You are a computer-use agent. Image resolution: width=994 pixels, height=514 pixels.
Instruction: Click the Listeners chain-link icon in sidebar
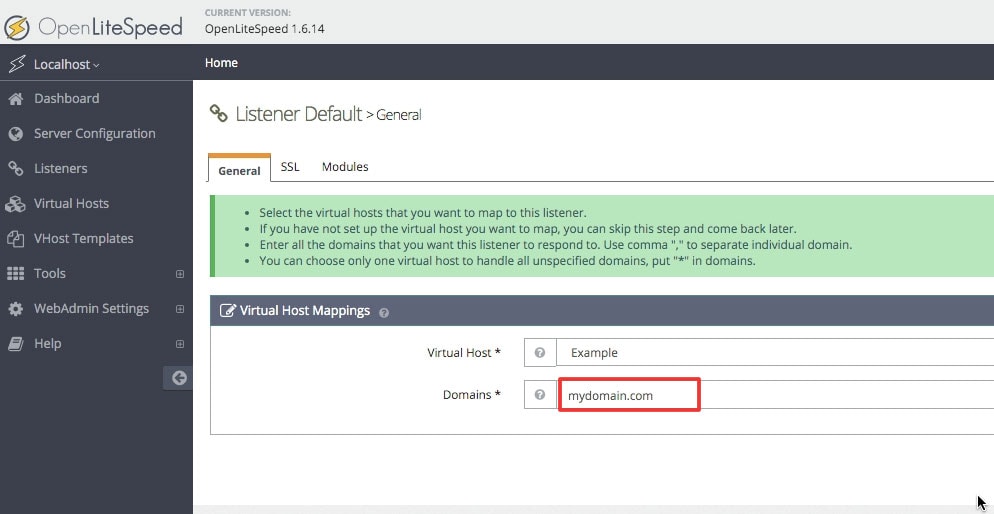coord(16,169)
